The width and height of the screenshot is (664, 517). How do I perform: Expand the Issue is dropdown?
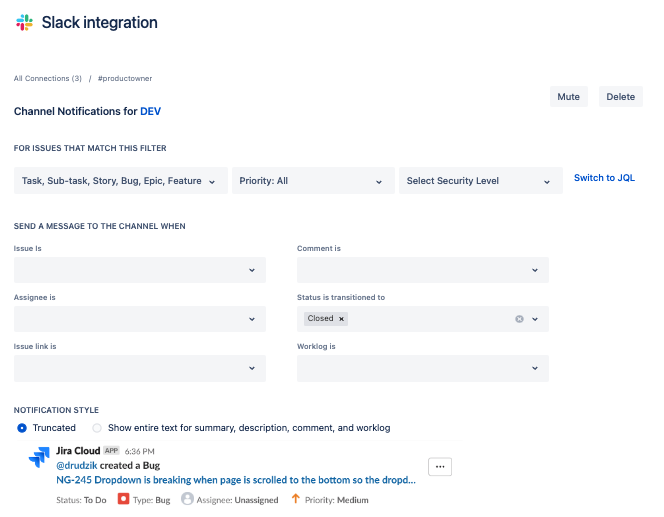140,270
